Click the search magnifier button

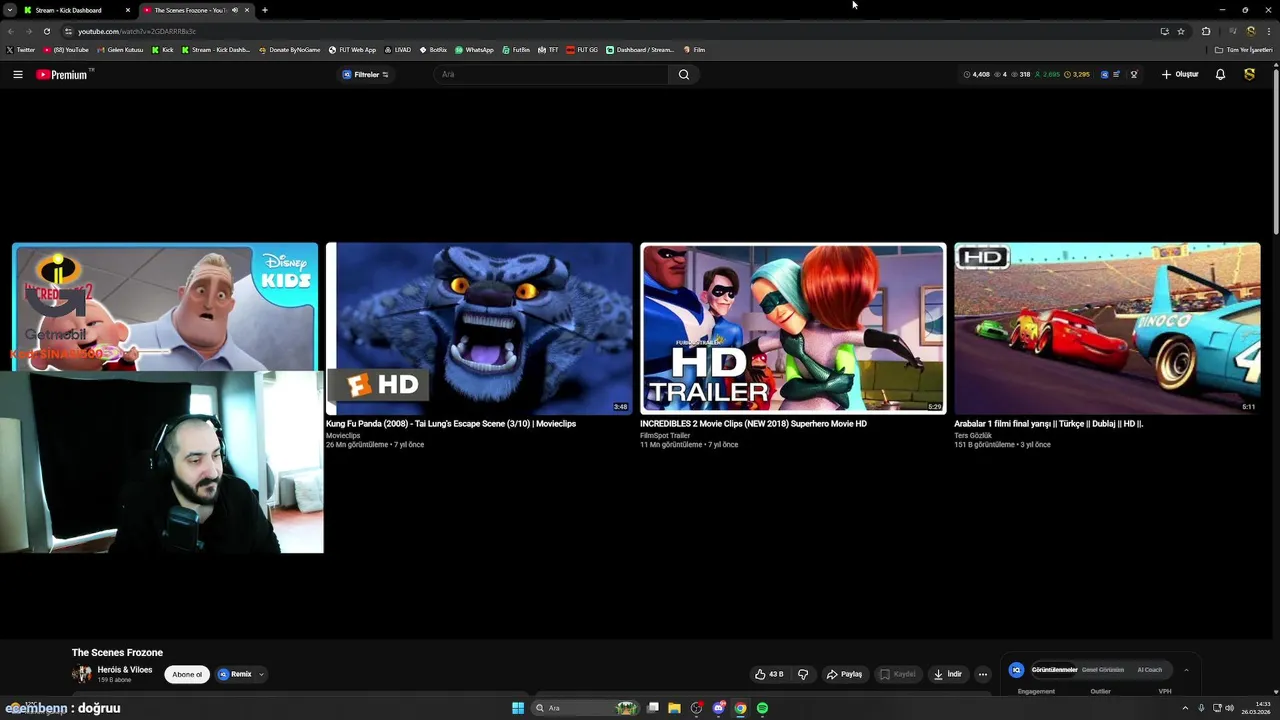pyautogui.click(x=684, y=74)
